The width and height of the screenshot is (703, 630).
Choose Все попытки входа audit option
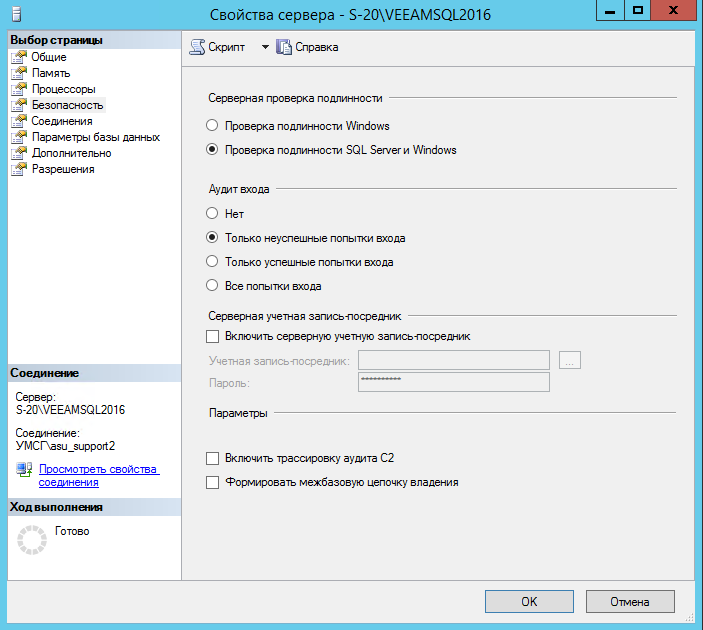click(x=211, y=286)
